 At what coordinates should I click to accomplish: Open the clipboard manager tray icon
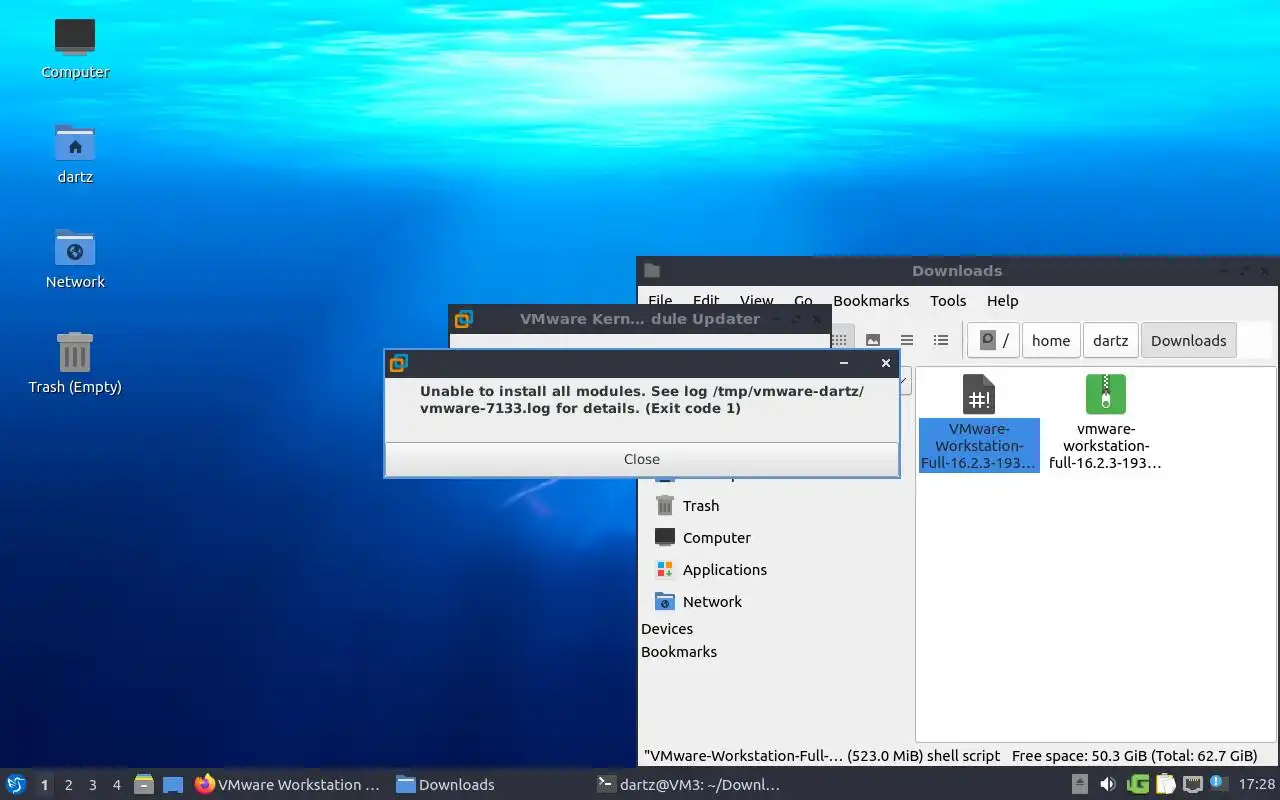click(1165, 785)
